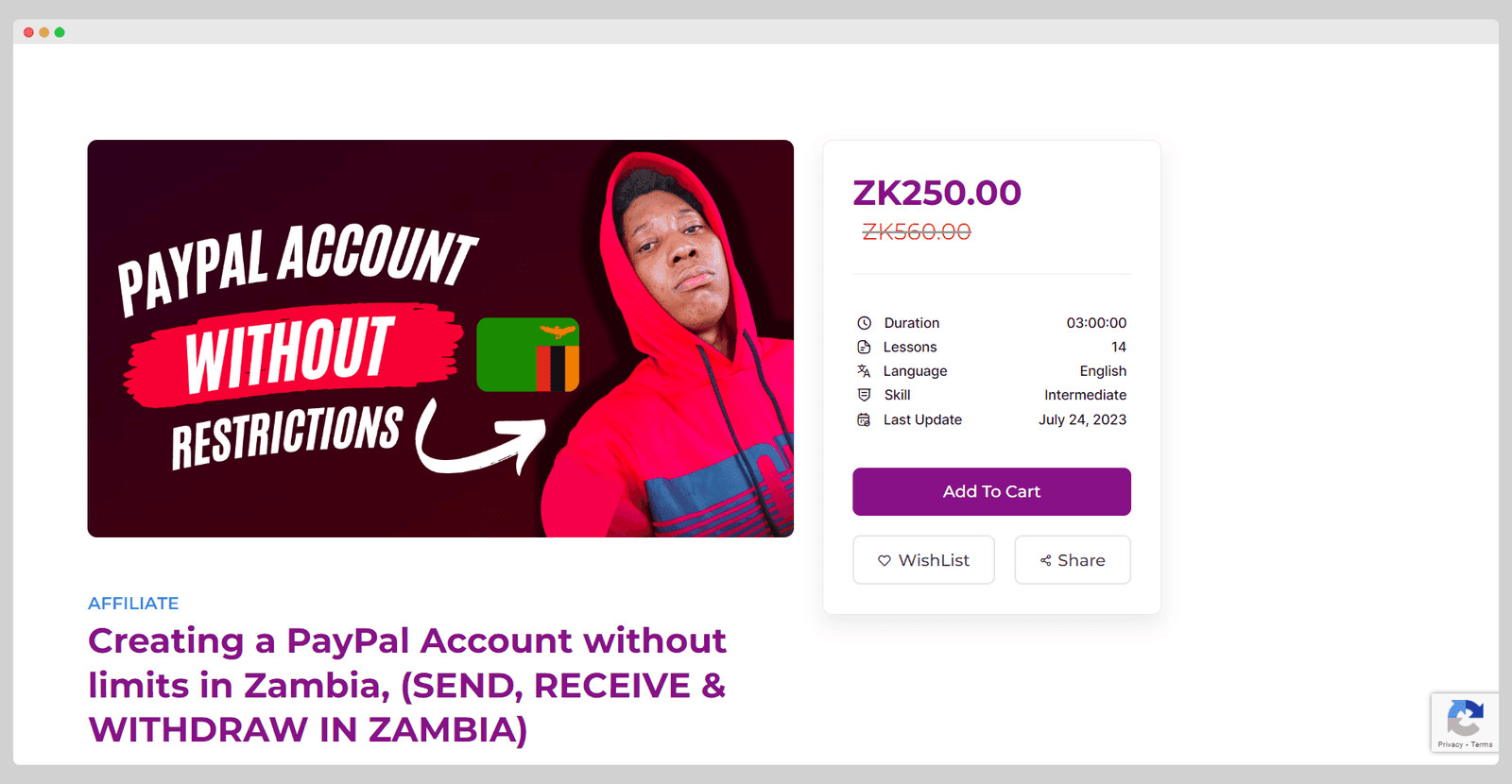The width and height of the screenshot is (1512, 784).
Task: Click the share nodes icon
Action: [1045, 560]
